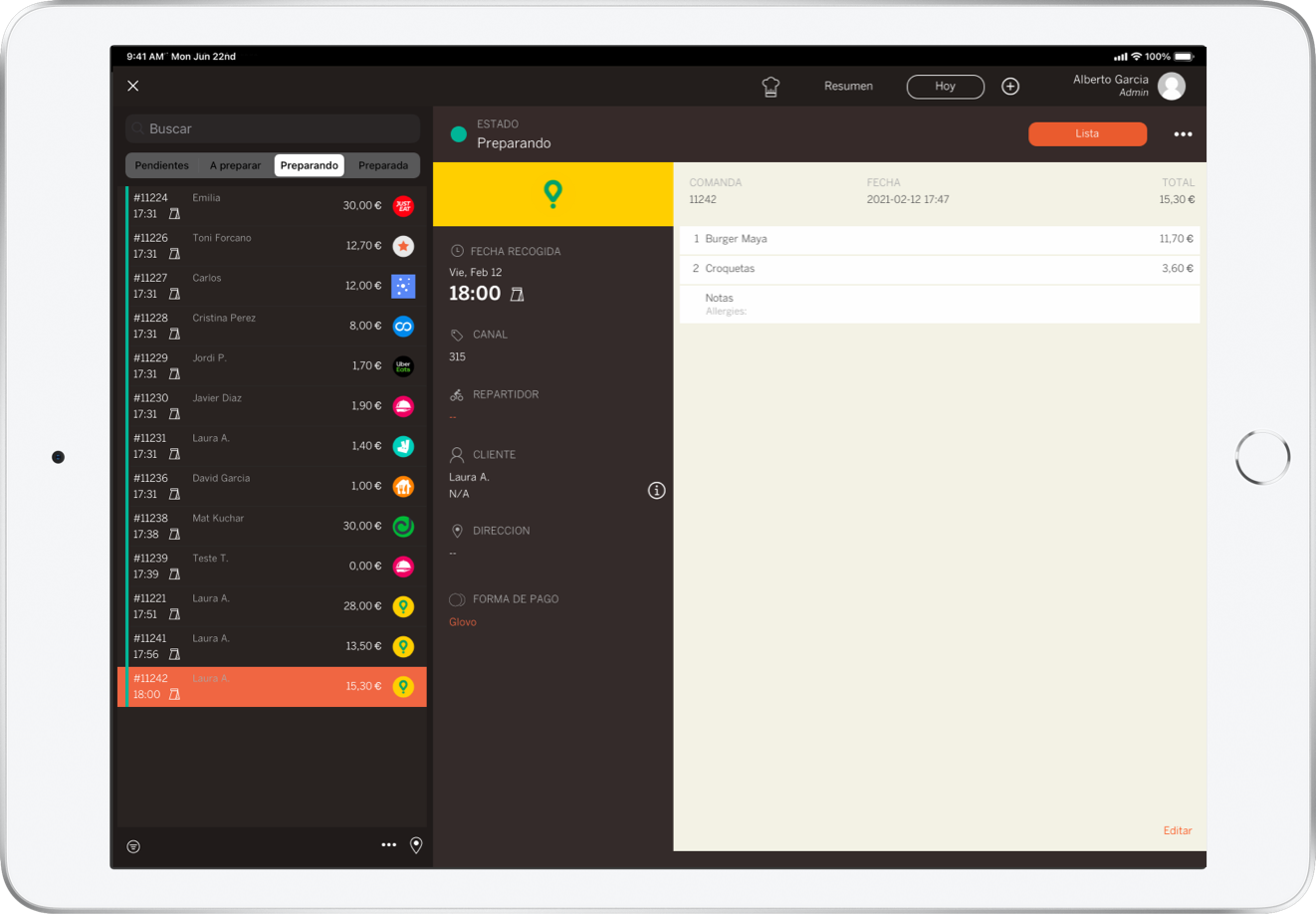1316x914 pixels.
Task: Open Alberto Garcia profile avatar
Action: click(1172, 87)
